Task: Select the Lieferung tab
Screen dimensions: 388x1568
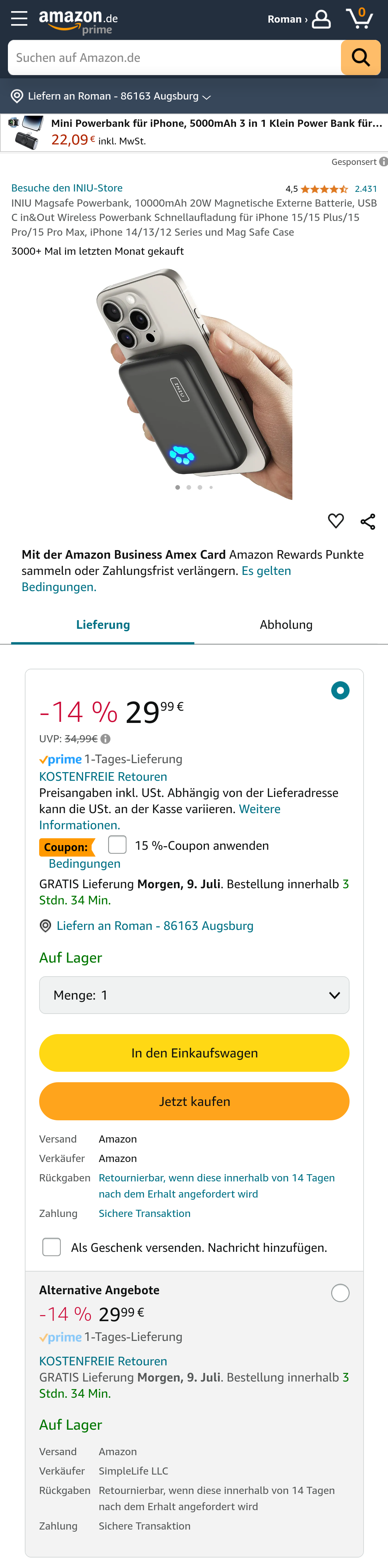Action: click(x=103, y=624)
